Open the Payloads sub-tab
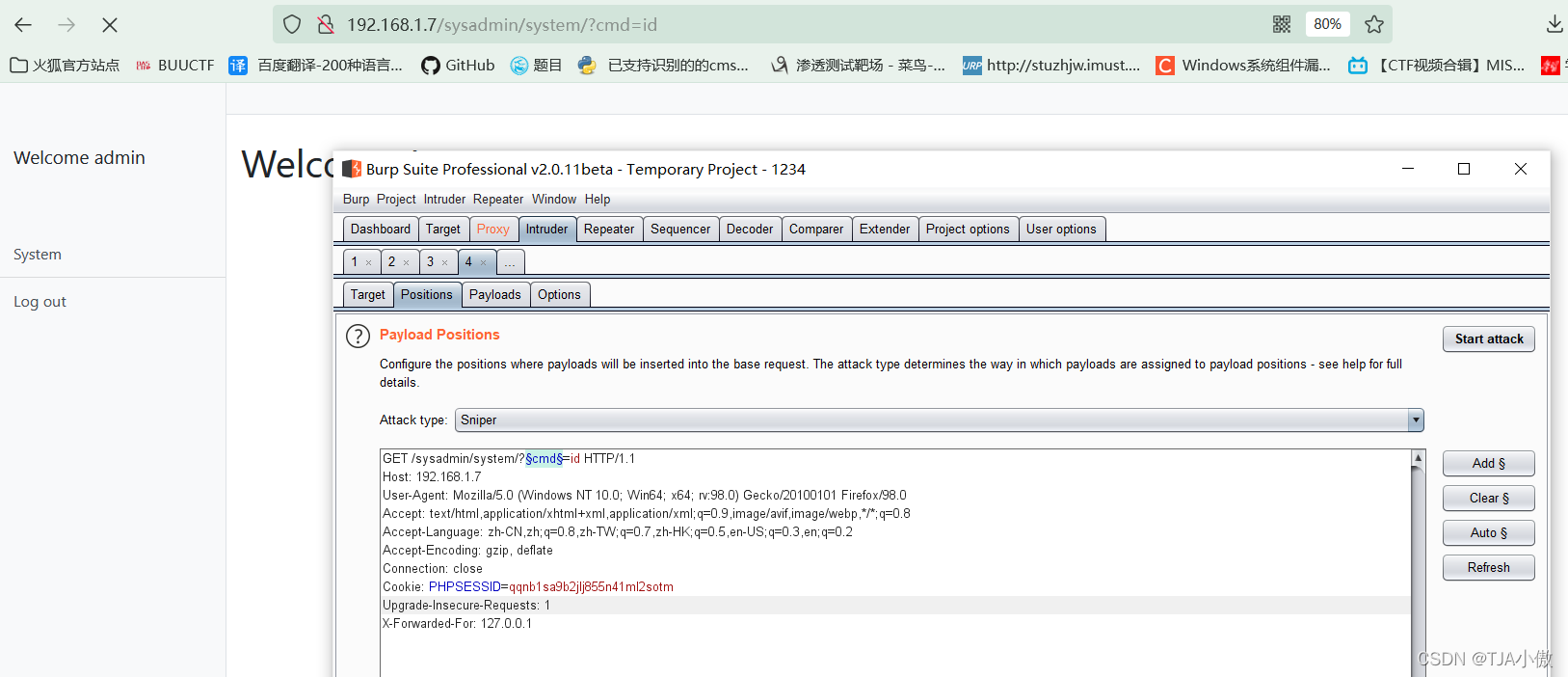 pyautogui.click(x=494, y=295)
